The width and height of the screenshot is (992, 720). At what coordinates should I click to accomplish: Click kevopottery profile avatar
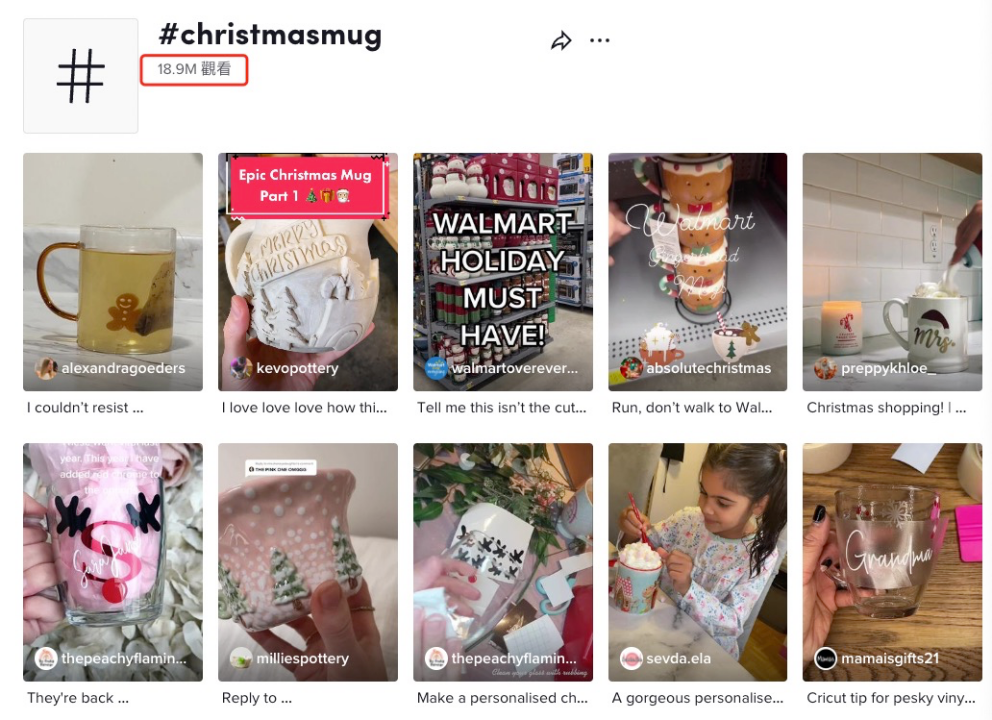click(x=241, y=368)
